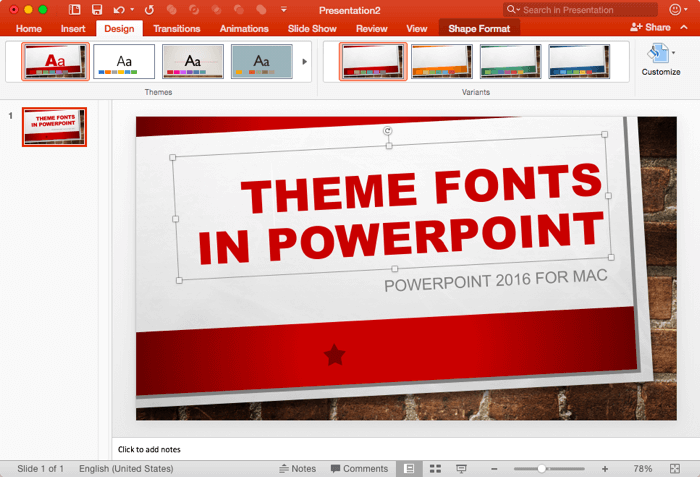700x477 pixels.
Task: Click the rotation handle above the title box
Action: [x=388, y=130]
